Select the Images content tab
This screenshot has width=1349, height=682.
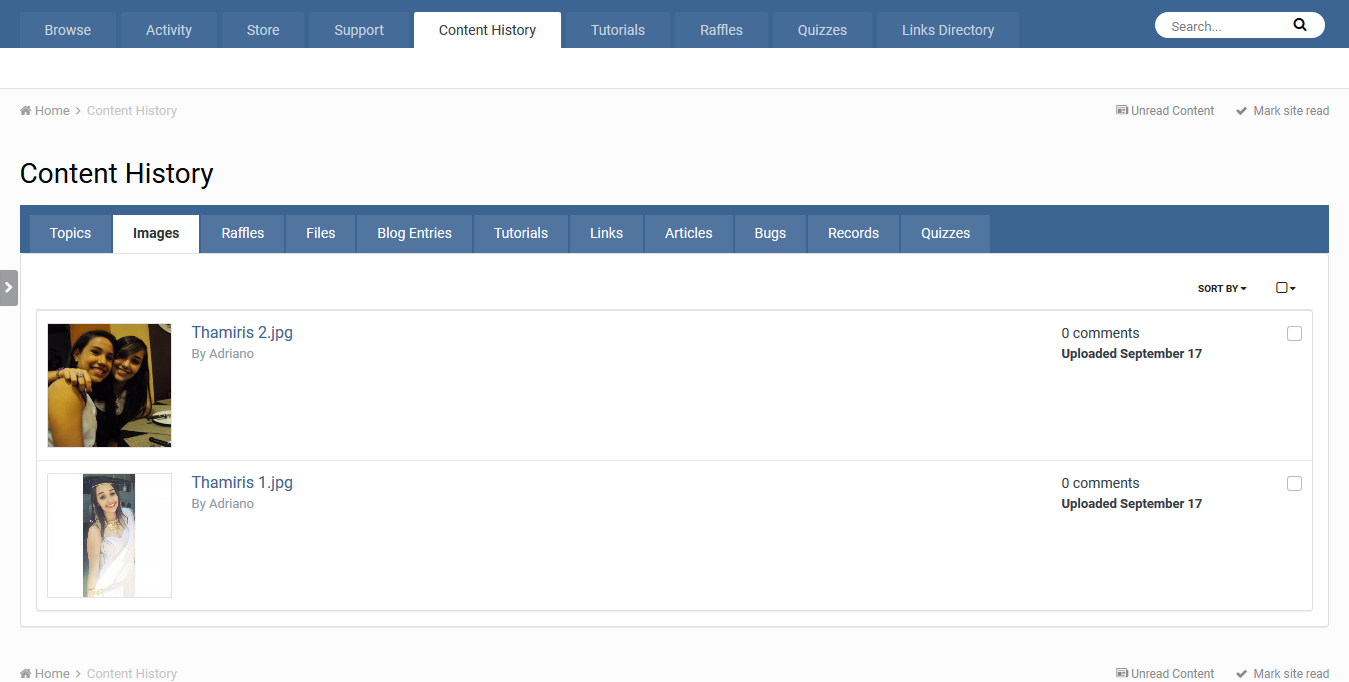point(156,233)
